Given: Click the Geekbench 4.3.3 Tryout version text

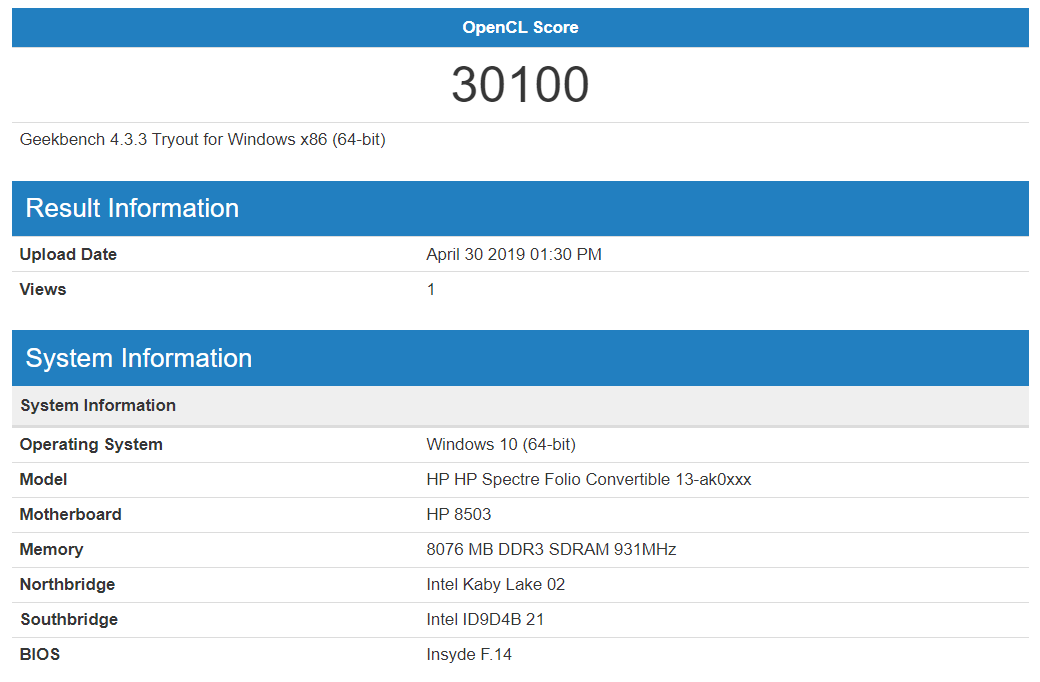Looking at the screenshot, I should point(202,139).
